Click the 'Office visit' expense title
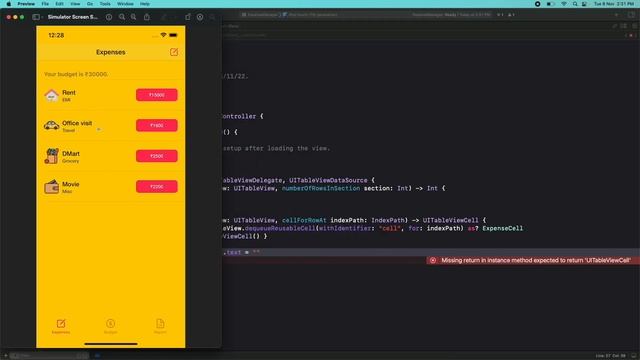The height and width of the screenshot is (360, 640). tap(77, 123)
